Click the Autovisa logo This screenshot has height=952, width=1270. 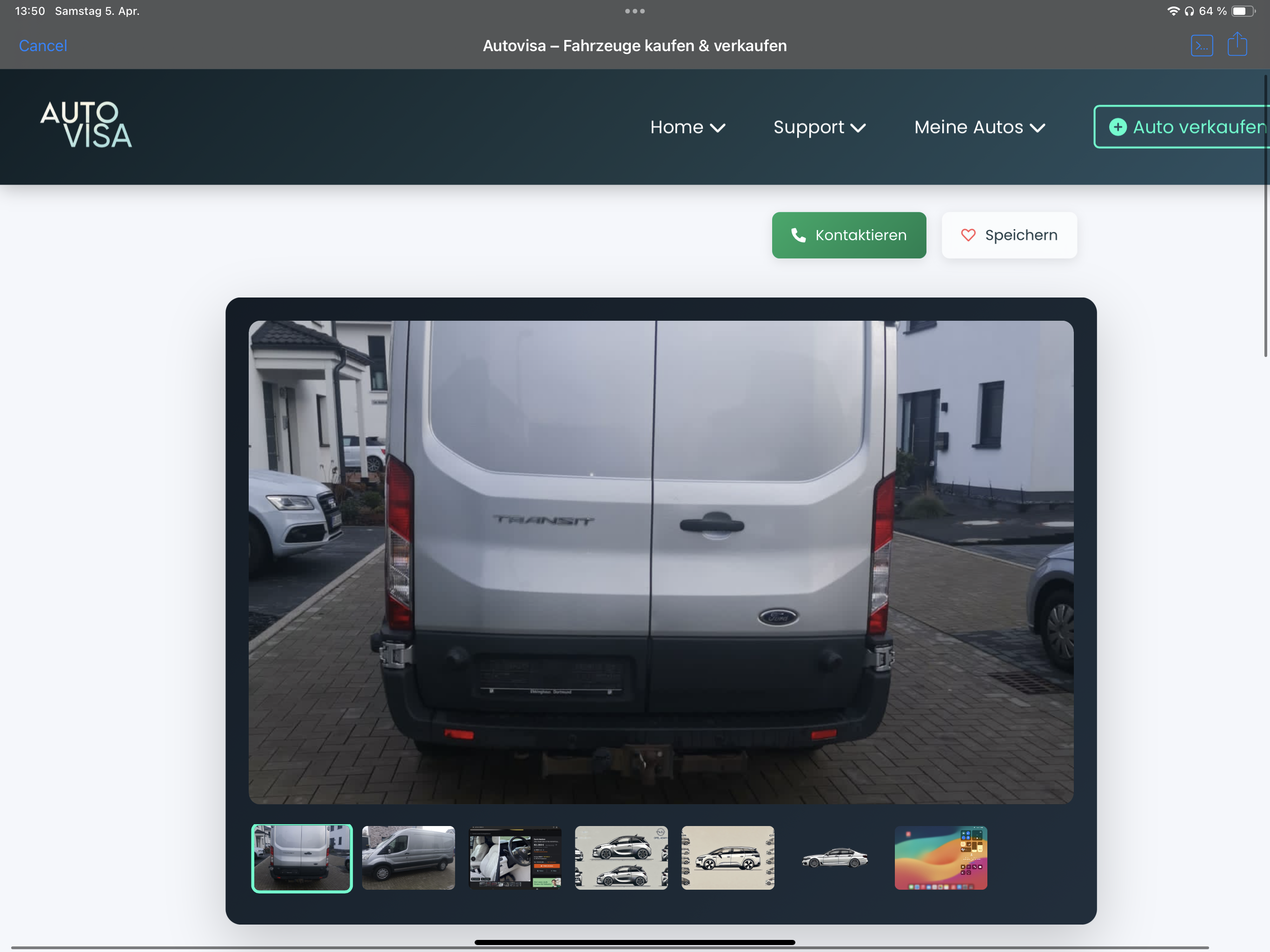pyautogui.click(x=86, y=124)
